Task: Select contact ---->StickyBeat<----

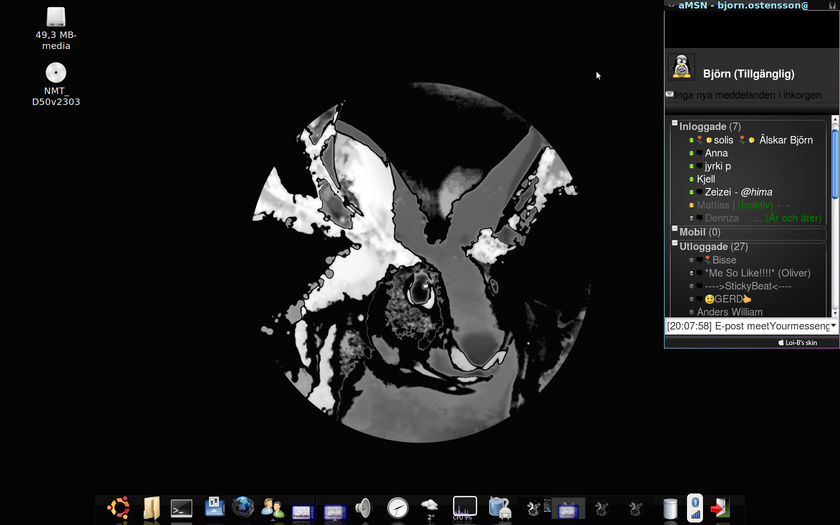Action: [748, 286]
